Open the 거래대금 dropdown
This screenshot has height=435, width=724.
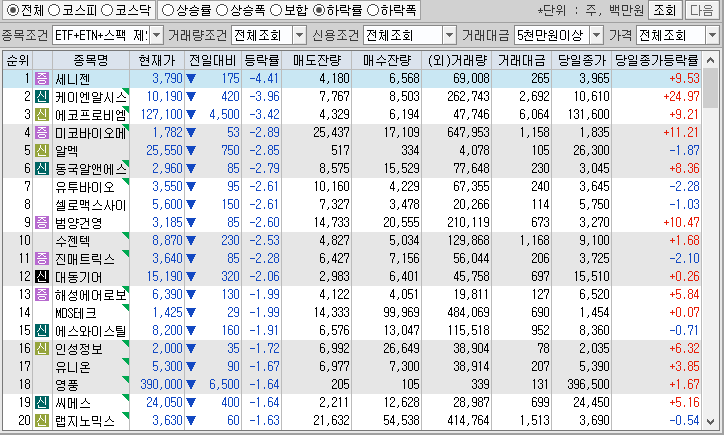tap(597, 35)
